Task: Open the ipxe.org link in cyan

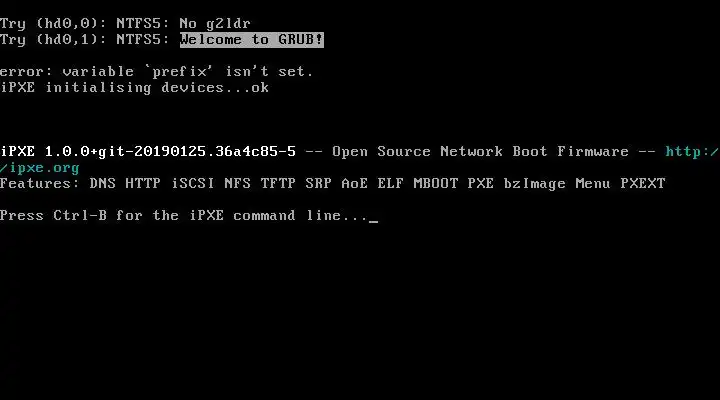Action: pyautogui.click(x=40, y=168)
